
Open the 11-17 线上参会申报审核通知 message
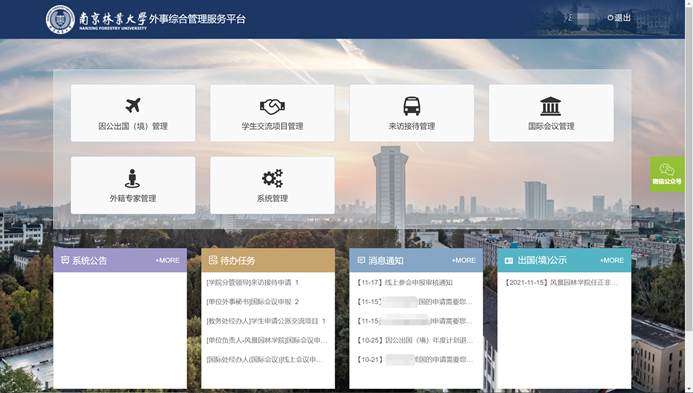tap(404, 282)
